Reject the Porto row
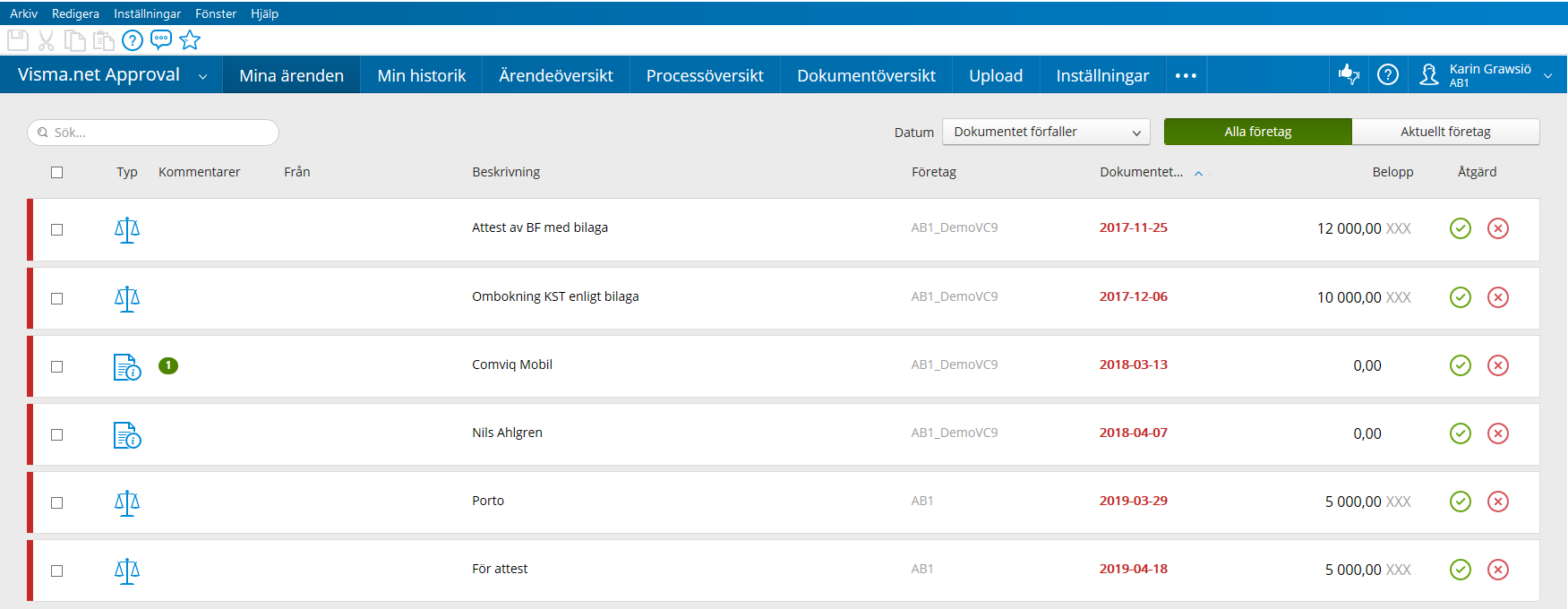Screen dimensions: 1568x609 click(x=1498, y=502)
